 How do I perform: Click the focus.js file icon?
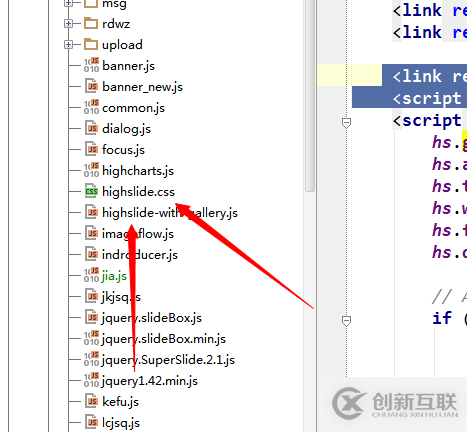(x=91, y=149)
